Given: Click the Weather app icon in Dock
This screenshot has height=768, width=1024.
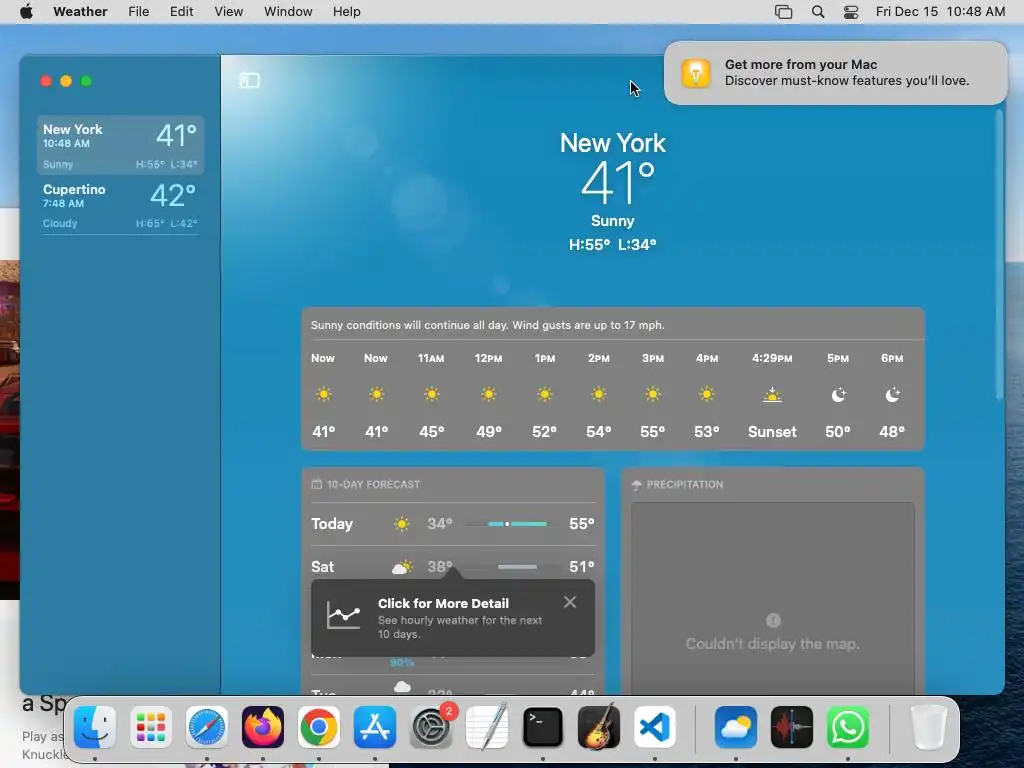Looking at the screenshot, I should tap(736, 727).
